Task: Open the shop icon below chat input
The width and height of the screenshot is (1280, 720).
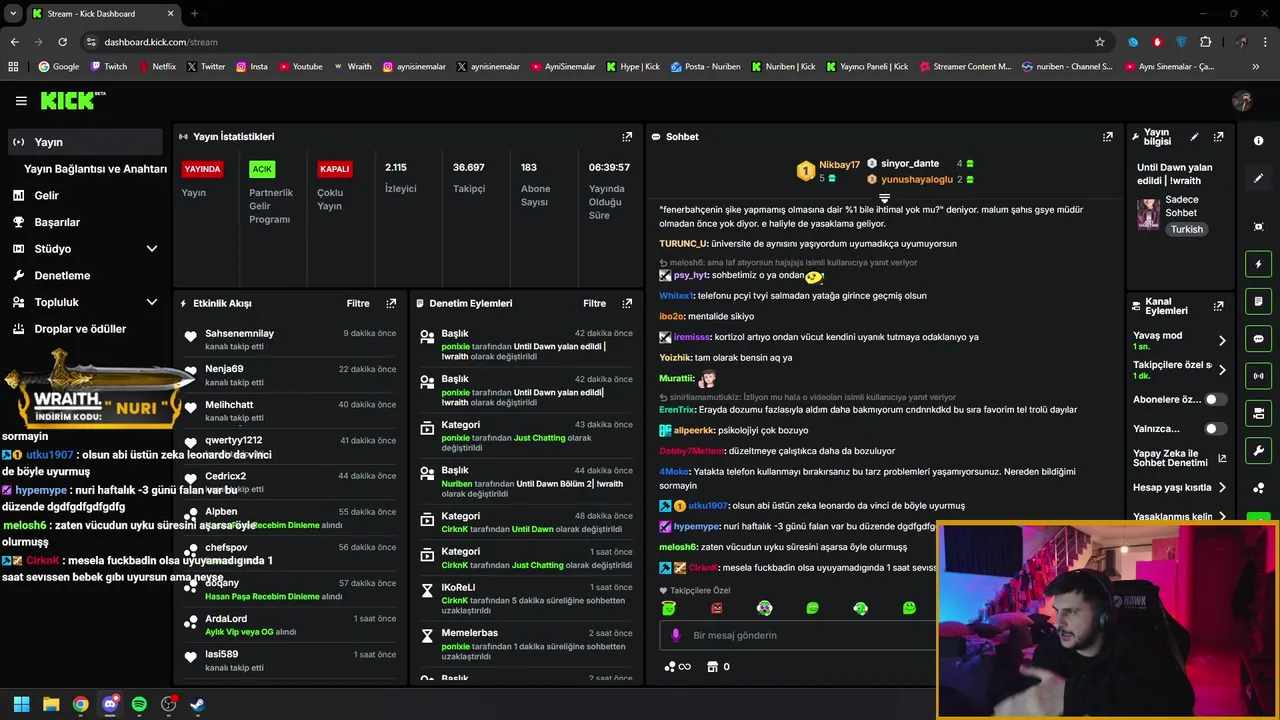Action: pyautogui.click(x=712, y=667)
